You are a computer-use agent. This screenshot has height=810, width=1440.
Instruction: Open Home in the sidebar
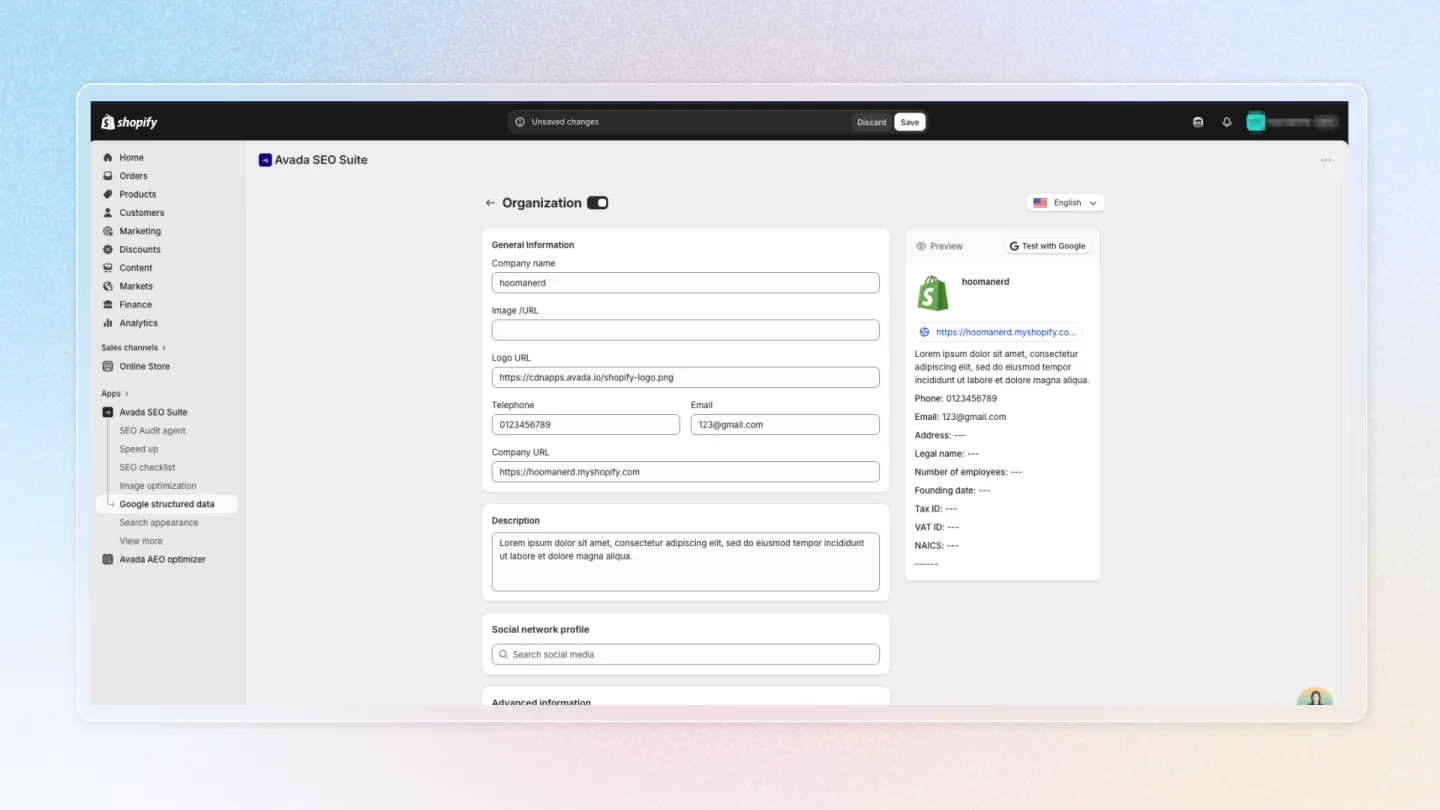coord(131,157)
